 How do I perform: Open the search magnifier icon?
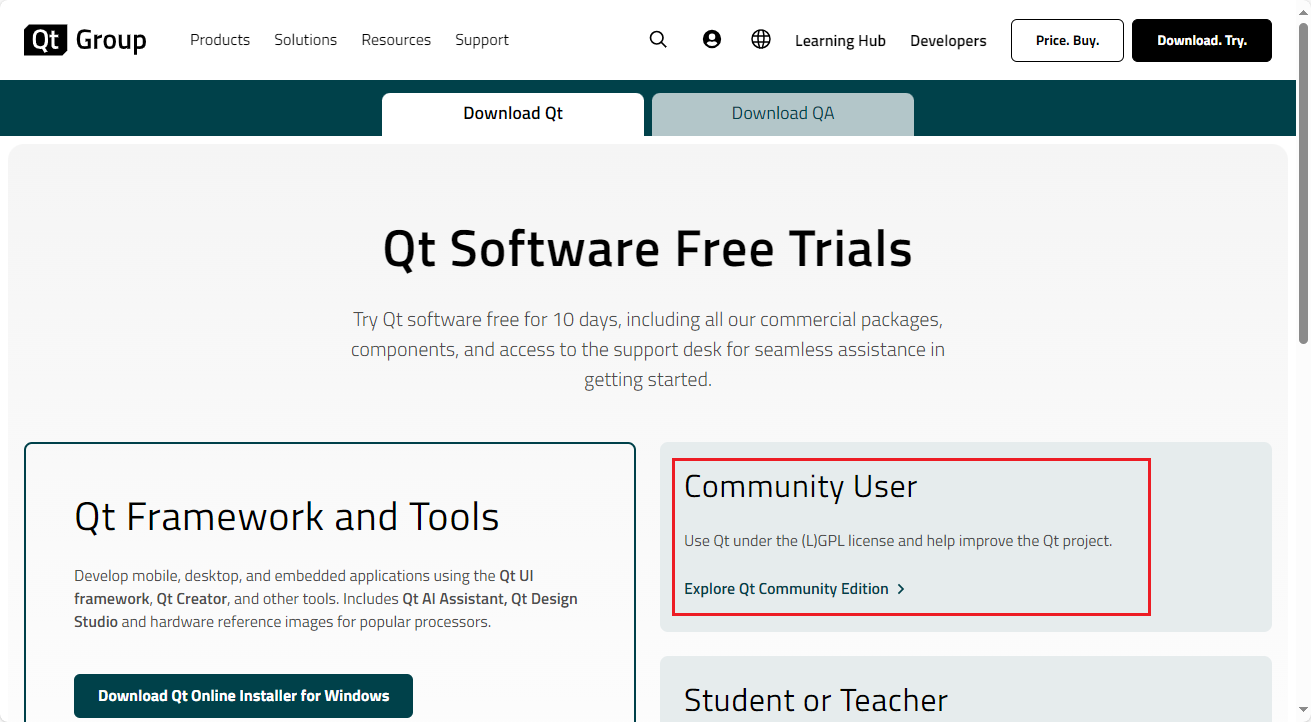pyautogui.click(x=658, y=40)
